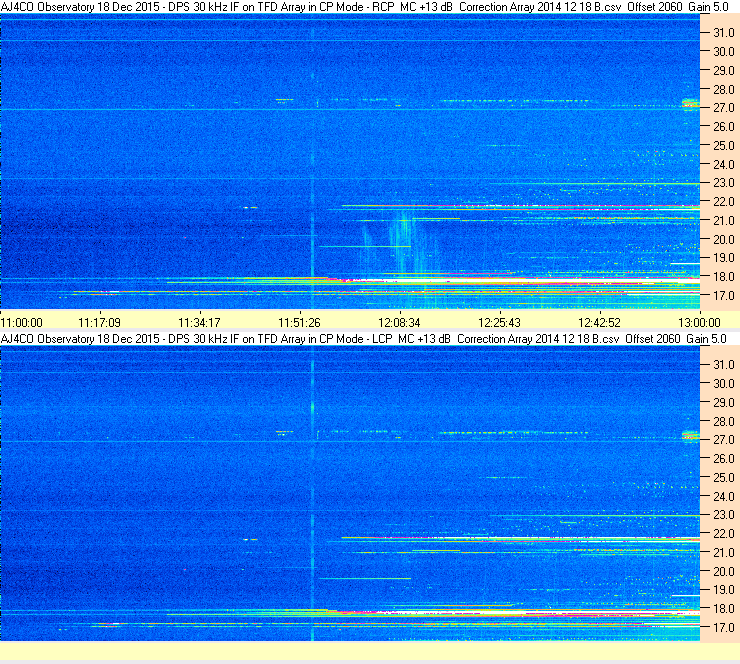
Task: Select the 24.0 frequency label in RCP plot
Action: click(x=723, y=165)
